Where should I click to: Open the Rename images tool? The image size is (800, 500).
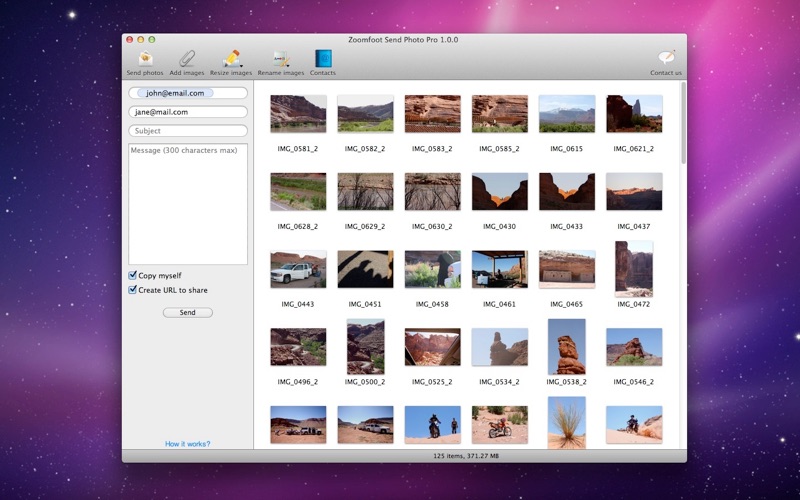[x=280, y=59]
